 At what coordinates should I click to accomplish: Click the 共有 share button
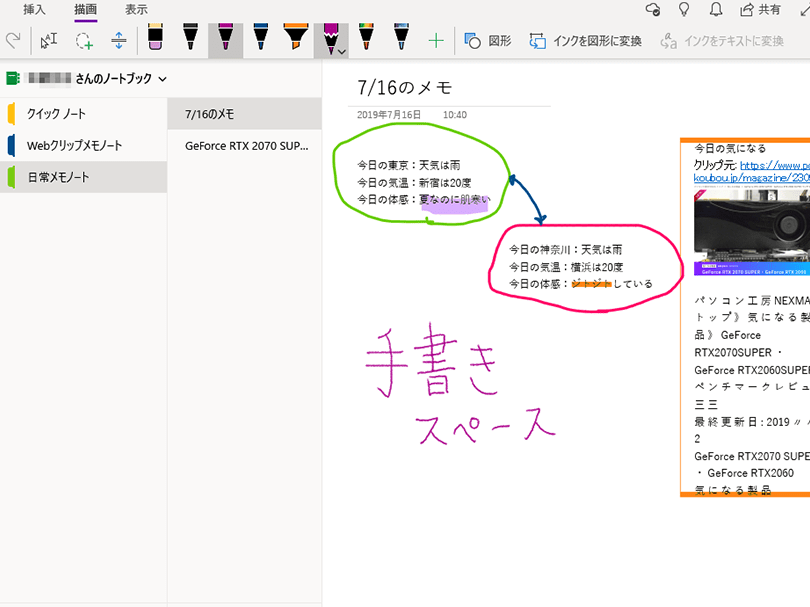[x=761, y=9]
